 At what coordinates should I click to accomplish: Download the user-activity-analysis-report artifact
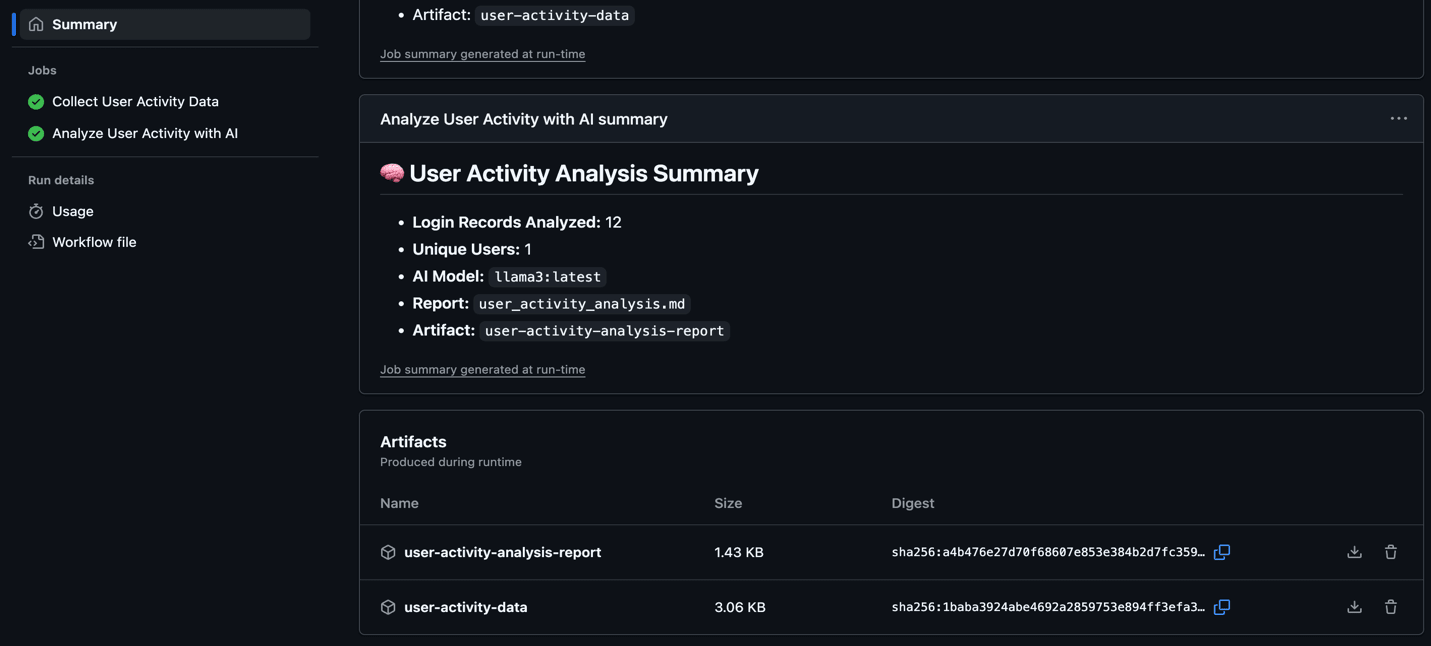click(x=1354, y=552)
